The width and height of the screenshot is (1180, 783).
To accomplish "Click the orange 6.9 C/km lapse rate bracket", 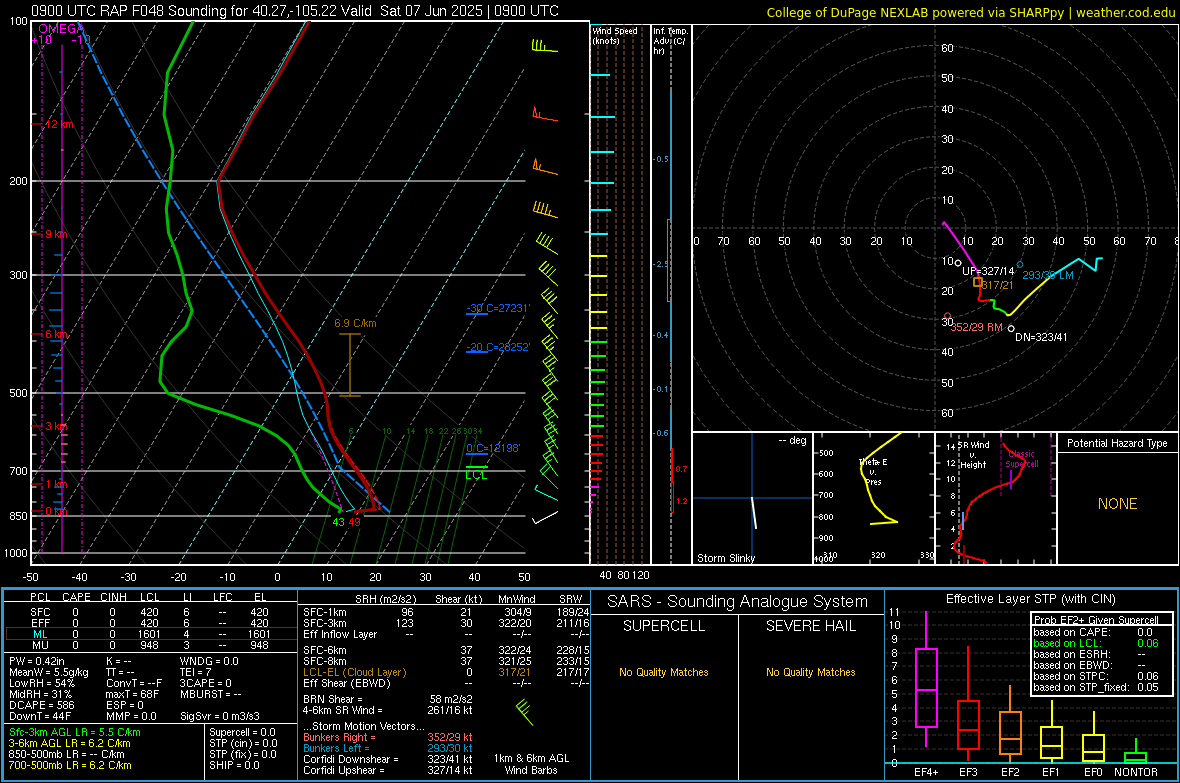I will coord(350,364).
